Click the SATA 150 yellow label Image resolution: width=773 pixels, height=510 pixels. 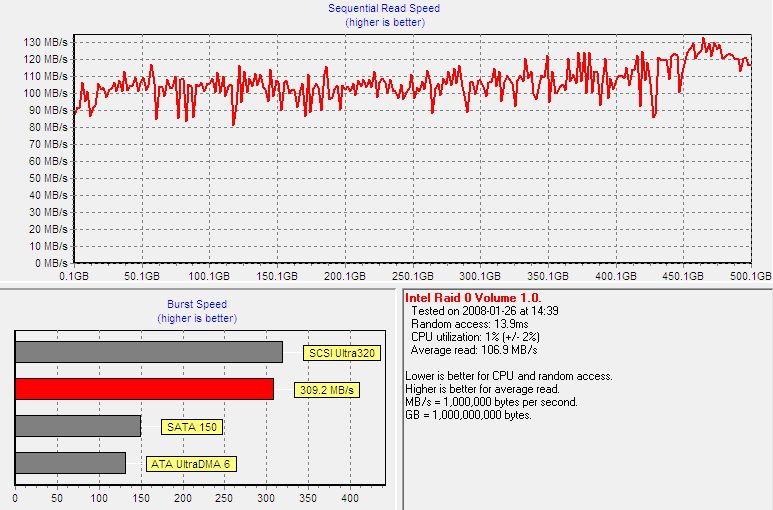click(x=190, y=427)
